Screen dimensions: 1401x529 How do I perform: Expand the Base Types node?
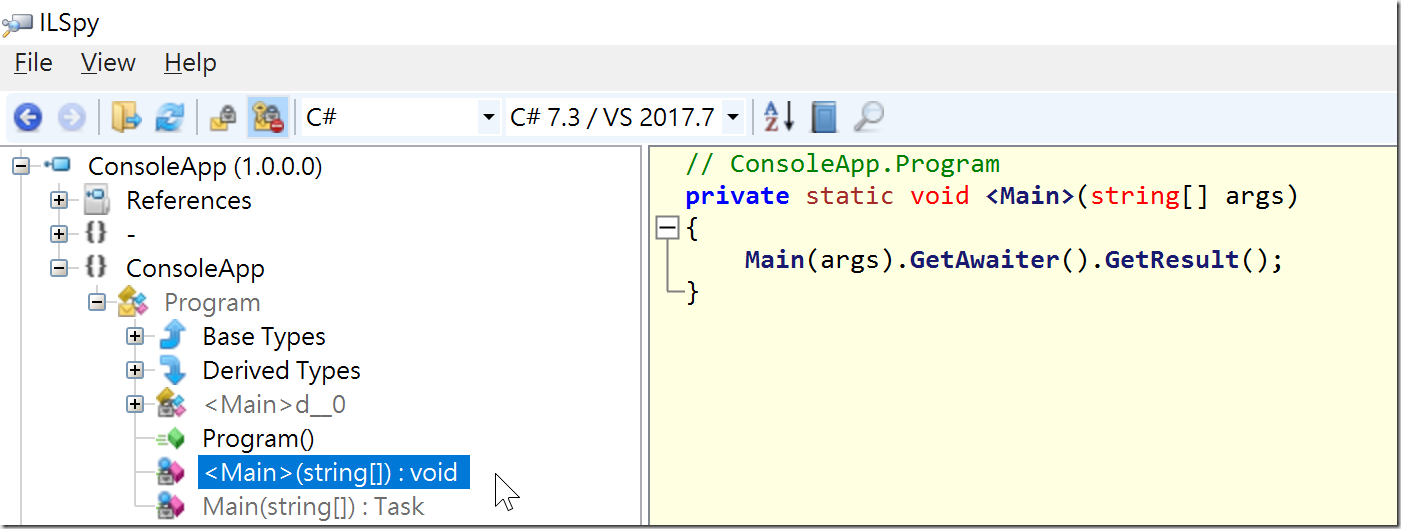[135, 336]
